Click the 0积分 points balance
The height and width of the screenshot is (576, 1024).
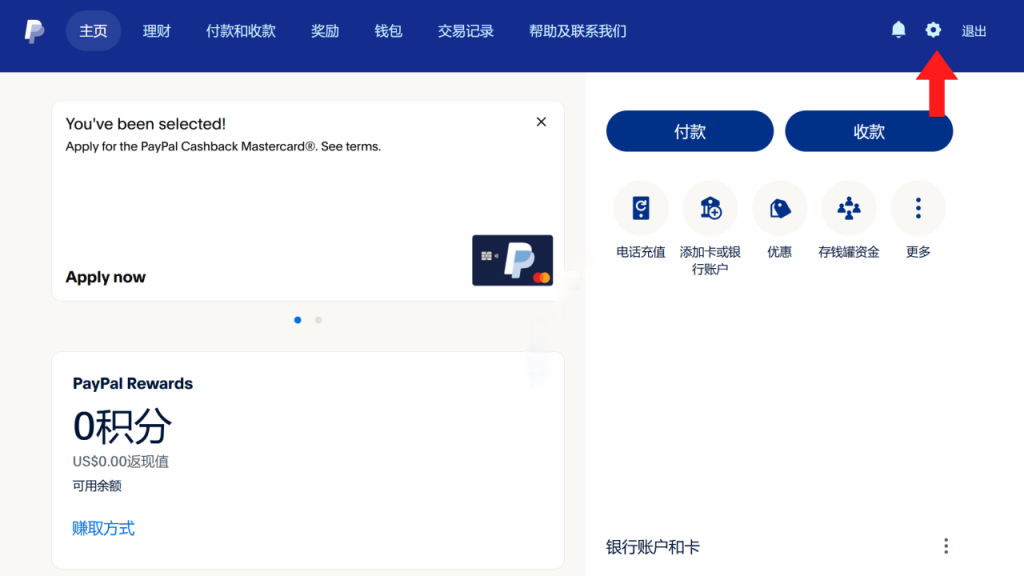[x=122, y=426]
